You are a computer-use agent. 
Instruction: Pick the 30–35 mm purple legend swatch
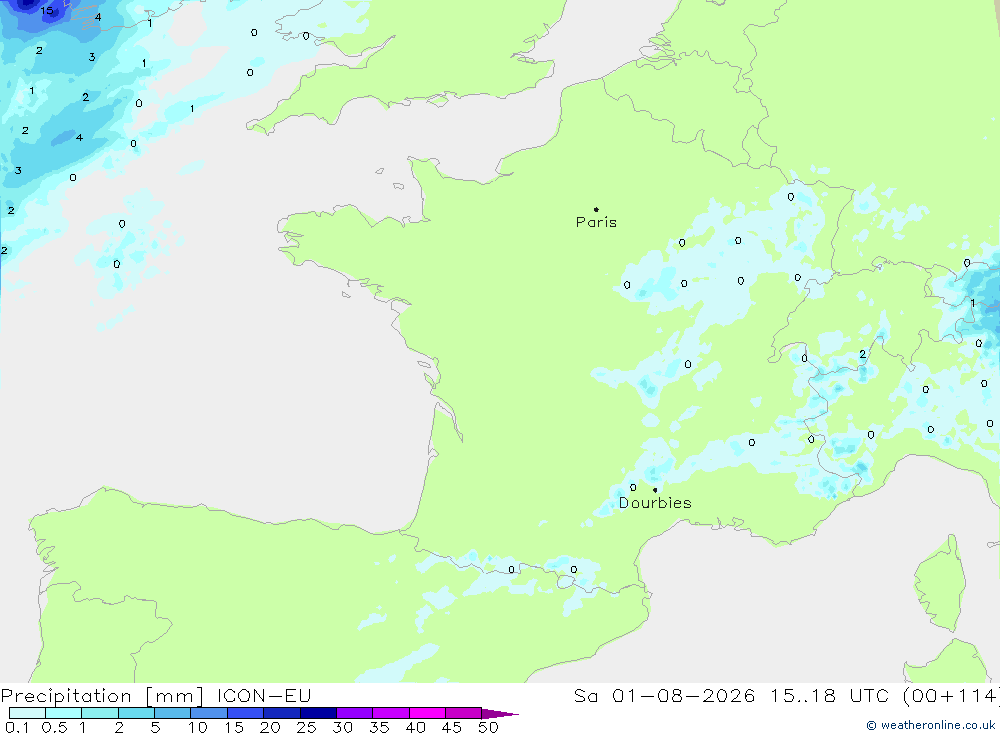[355, 713]
